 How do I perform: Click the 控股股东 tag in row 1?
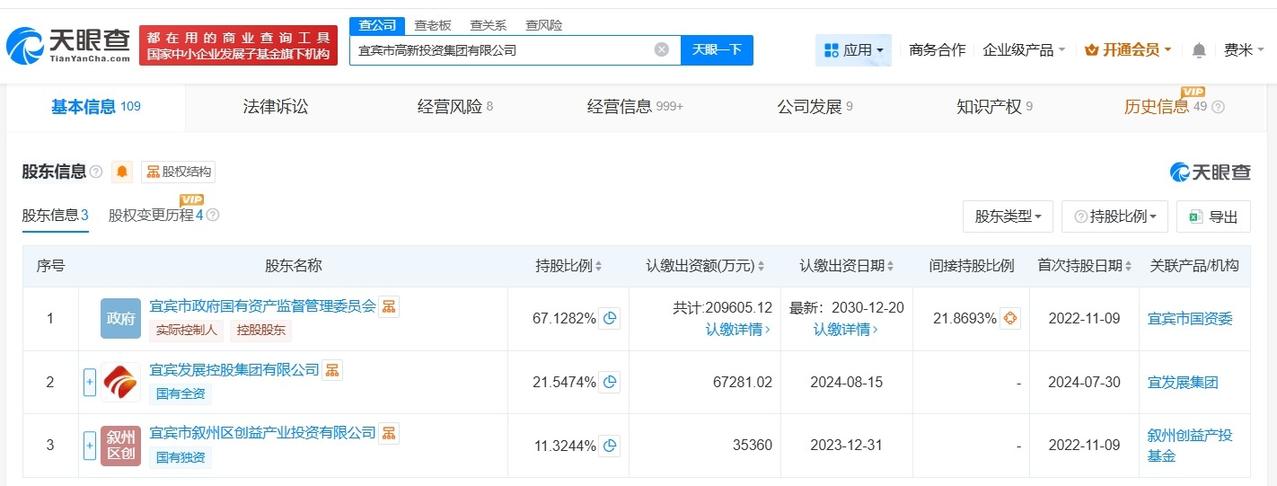(261, 330)
